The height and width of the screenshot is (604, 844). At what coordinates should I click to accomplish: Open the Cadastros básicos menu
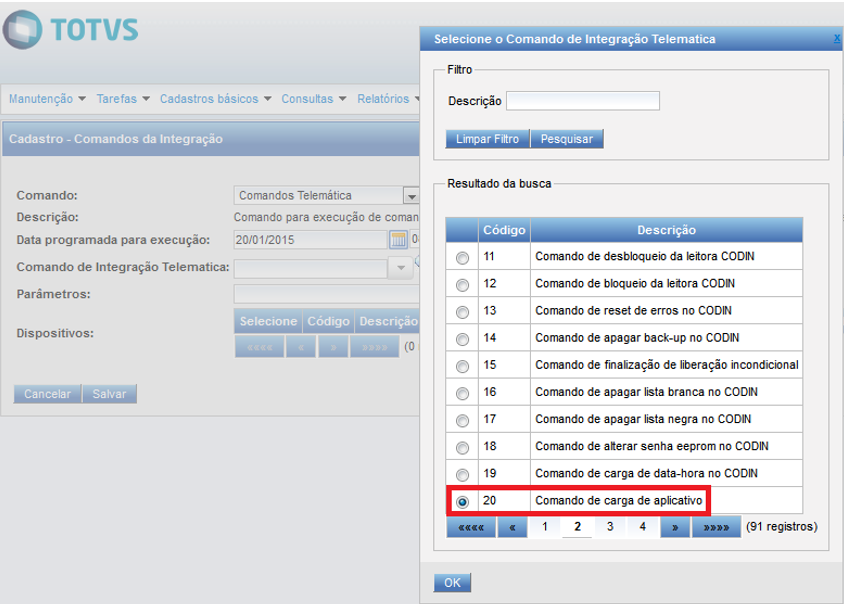[x=215, y=99]
